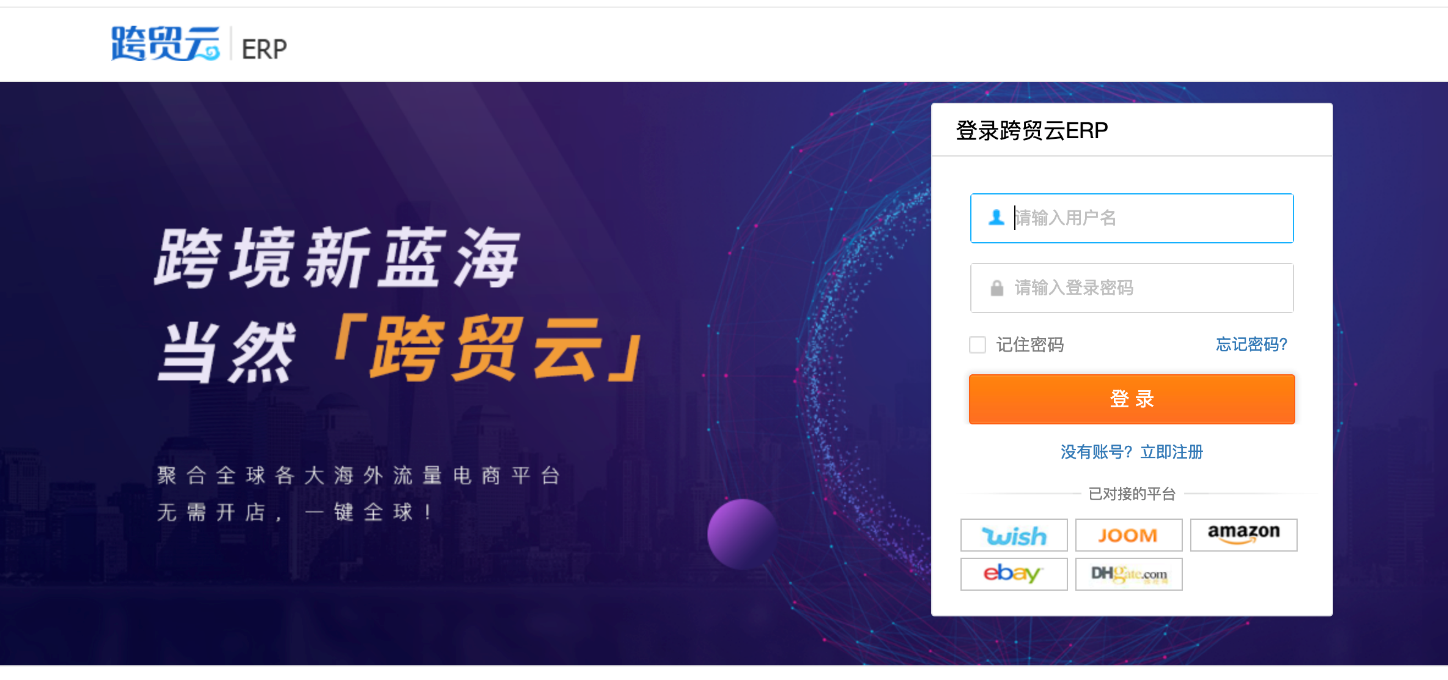This screenshot has height=680, width=1448.
Task: Click the user icon in username field
Action: (996, 217)
